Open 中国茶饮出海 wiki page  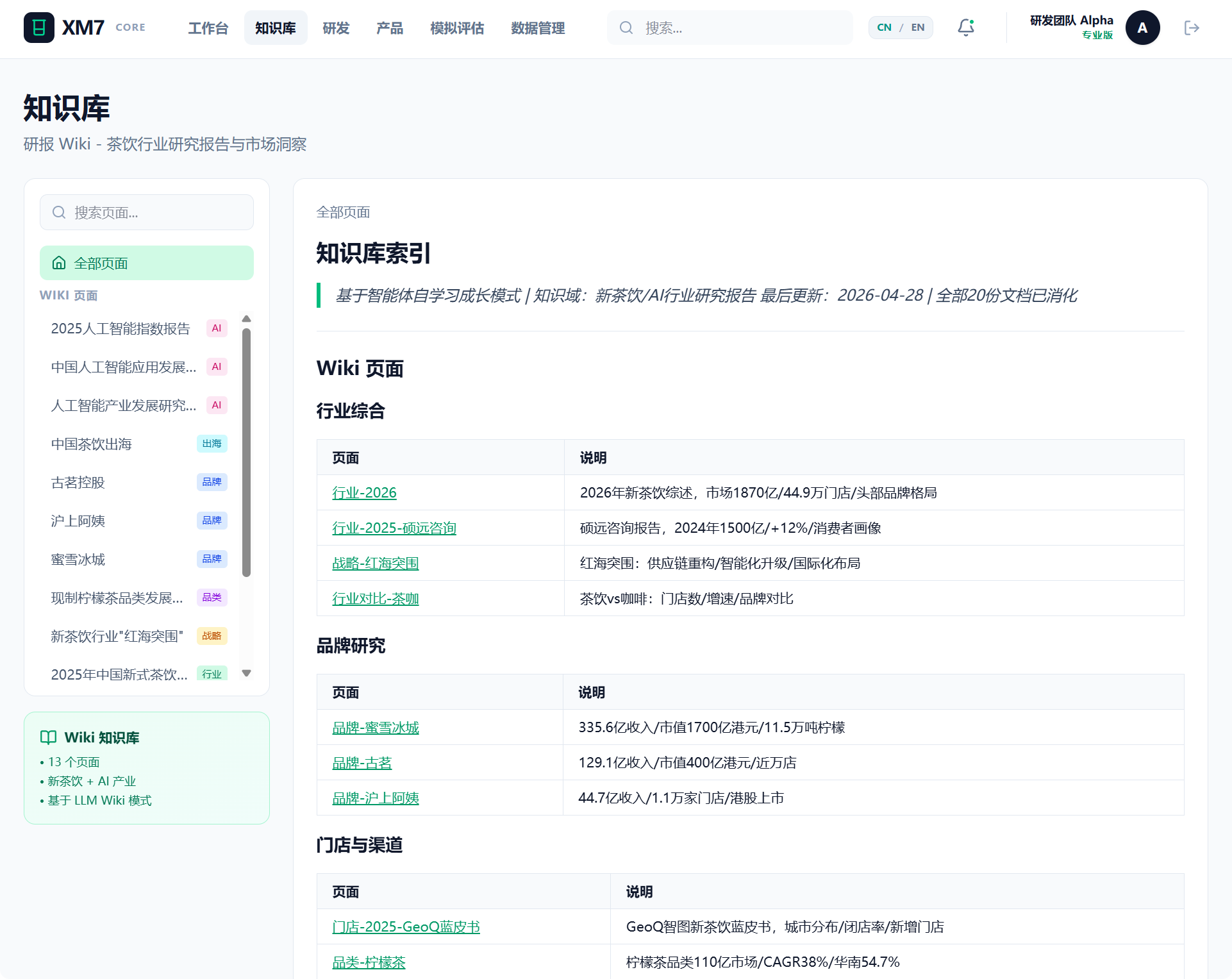click(x=138, y=444)
